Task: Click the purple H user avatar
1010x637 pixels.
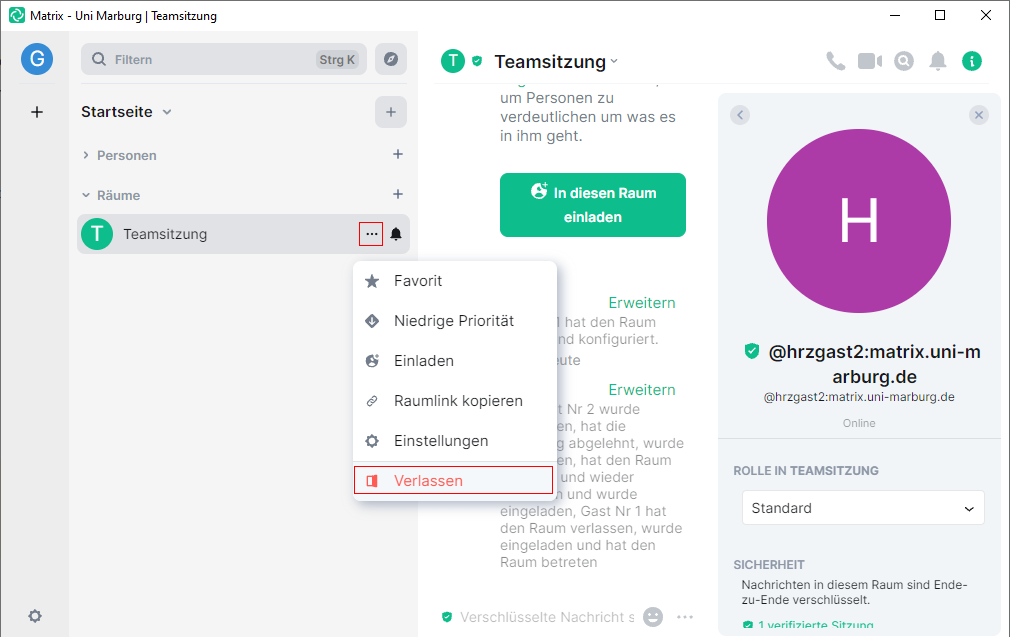Action: click(x=859, y=221)
